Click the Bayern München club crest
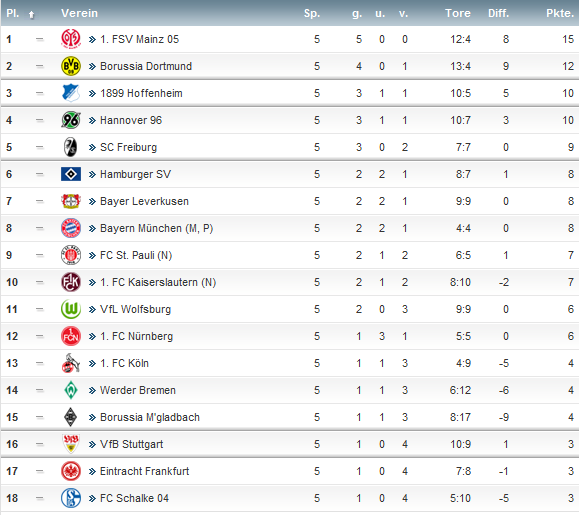This screenshot has height=515, width=579. click(x=71, y=228)
